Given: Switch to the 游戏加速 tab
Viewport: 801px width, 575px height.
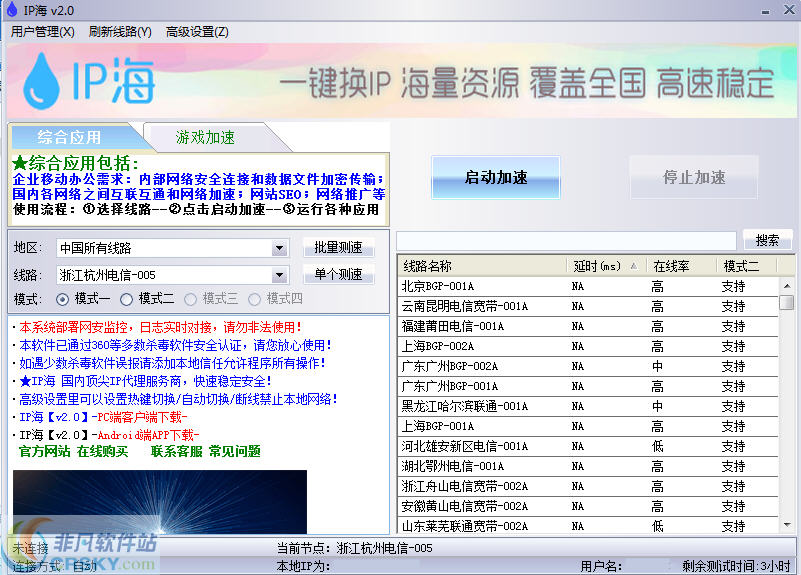Looking at the screenshot, I should click(206, 137).
